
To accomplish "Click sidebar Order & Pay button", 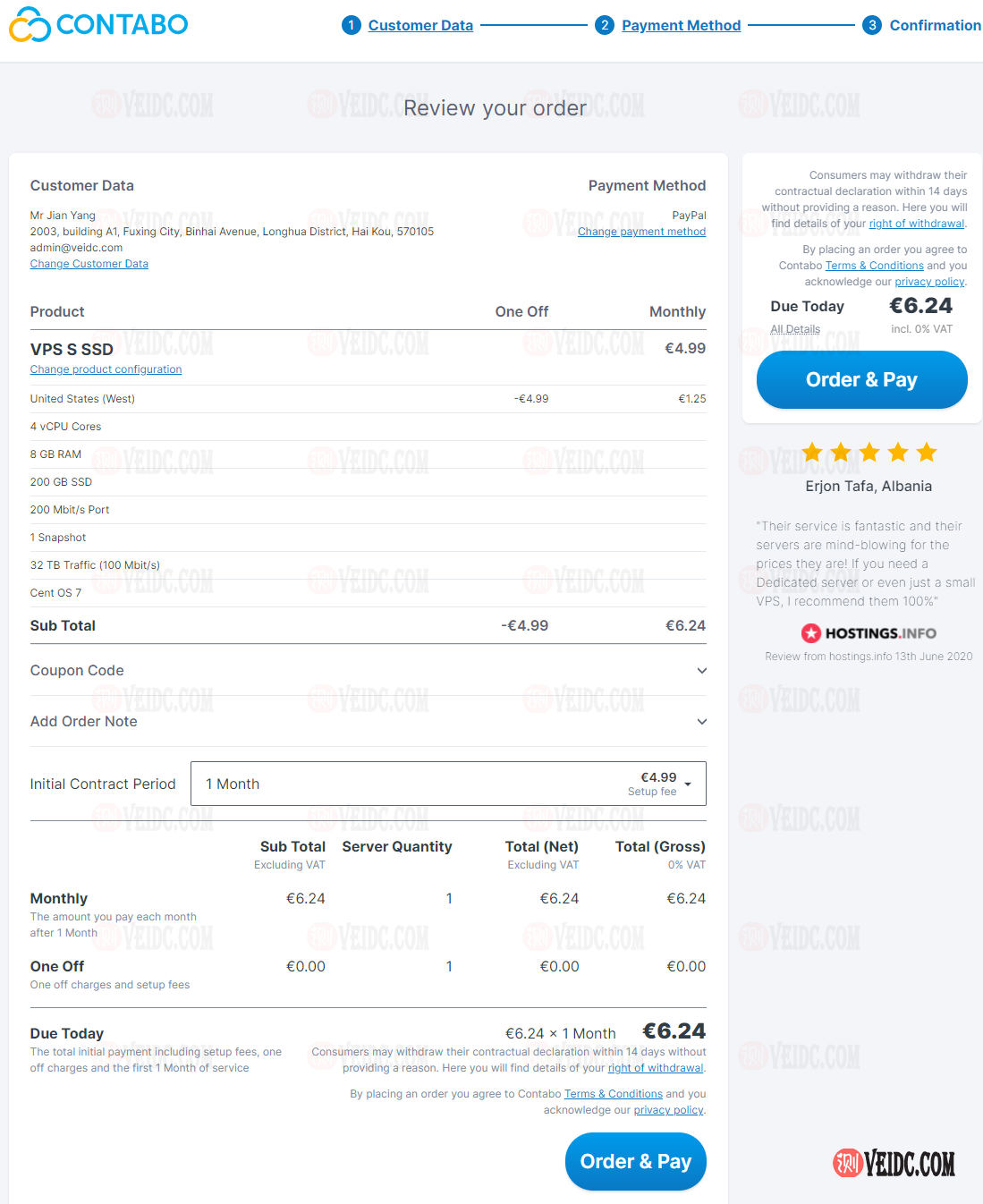I will (862, 379).
